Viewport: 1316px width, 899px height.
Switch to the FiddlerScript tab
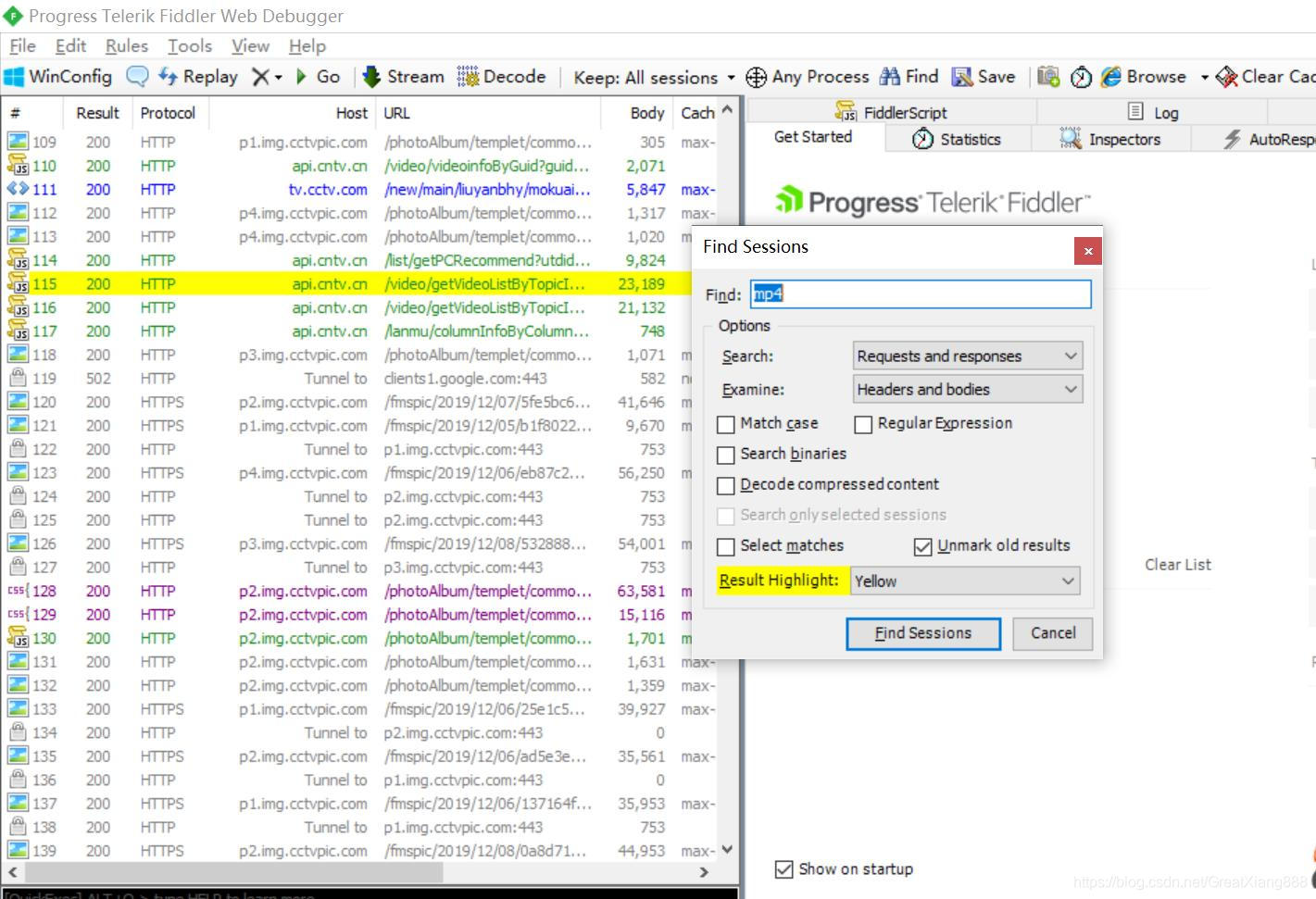[x=891, y=112]
